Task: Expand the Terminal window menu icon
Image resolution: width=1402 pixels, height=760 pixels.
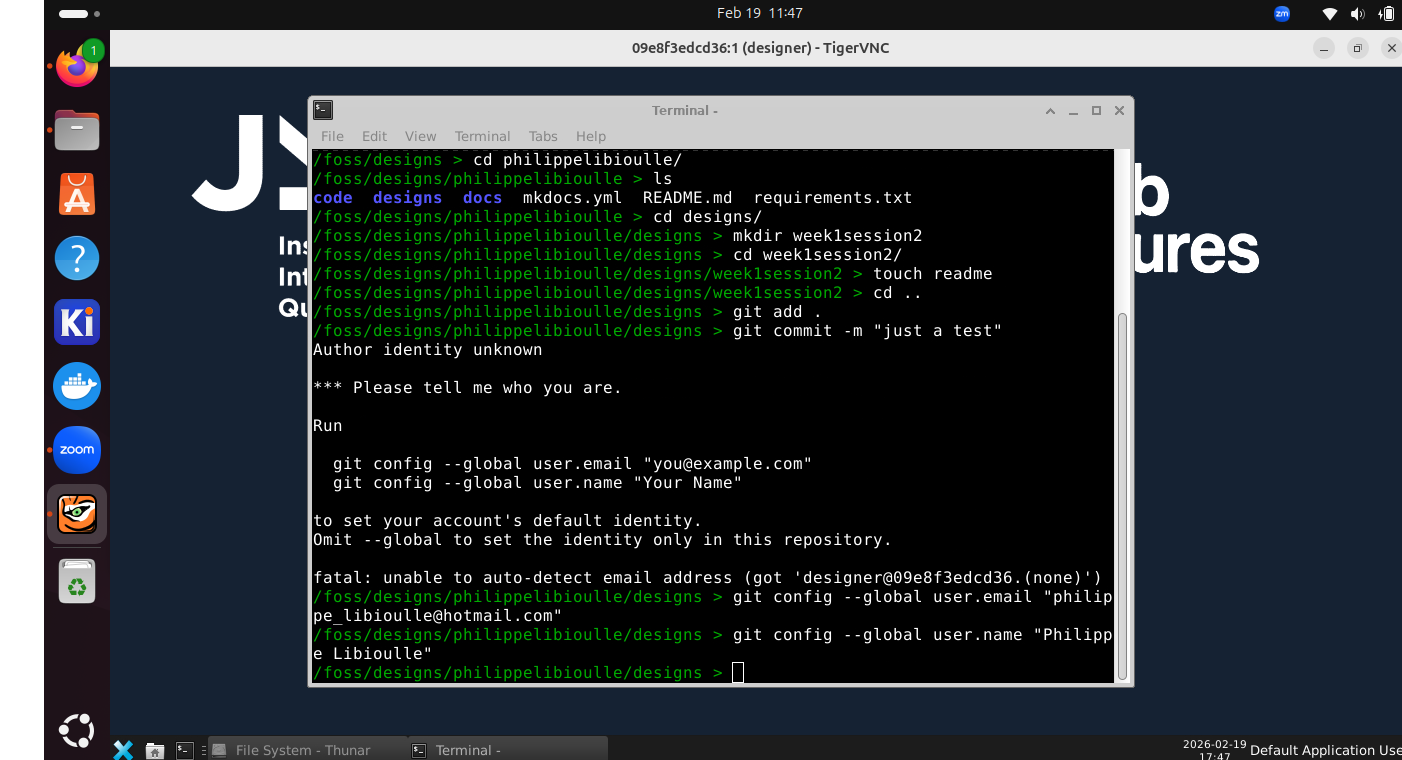Action: (x=323, y=110)
